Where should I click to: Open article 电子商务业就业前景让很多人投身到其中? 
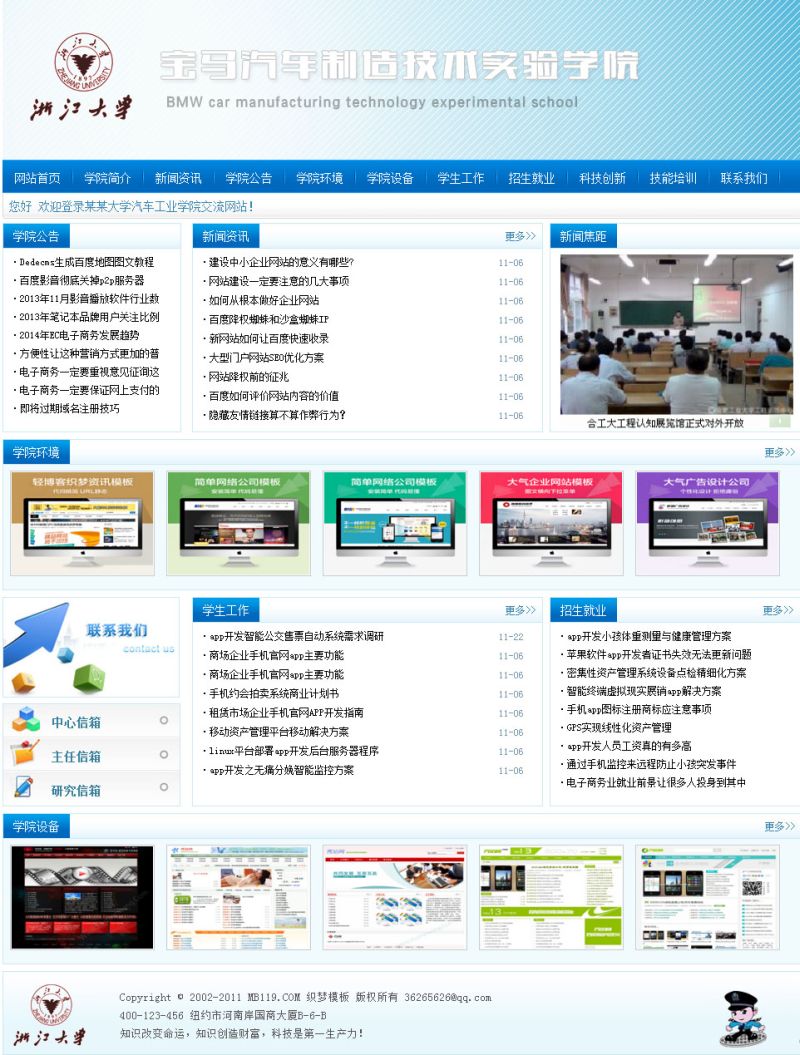(656, 783)
